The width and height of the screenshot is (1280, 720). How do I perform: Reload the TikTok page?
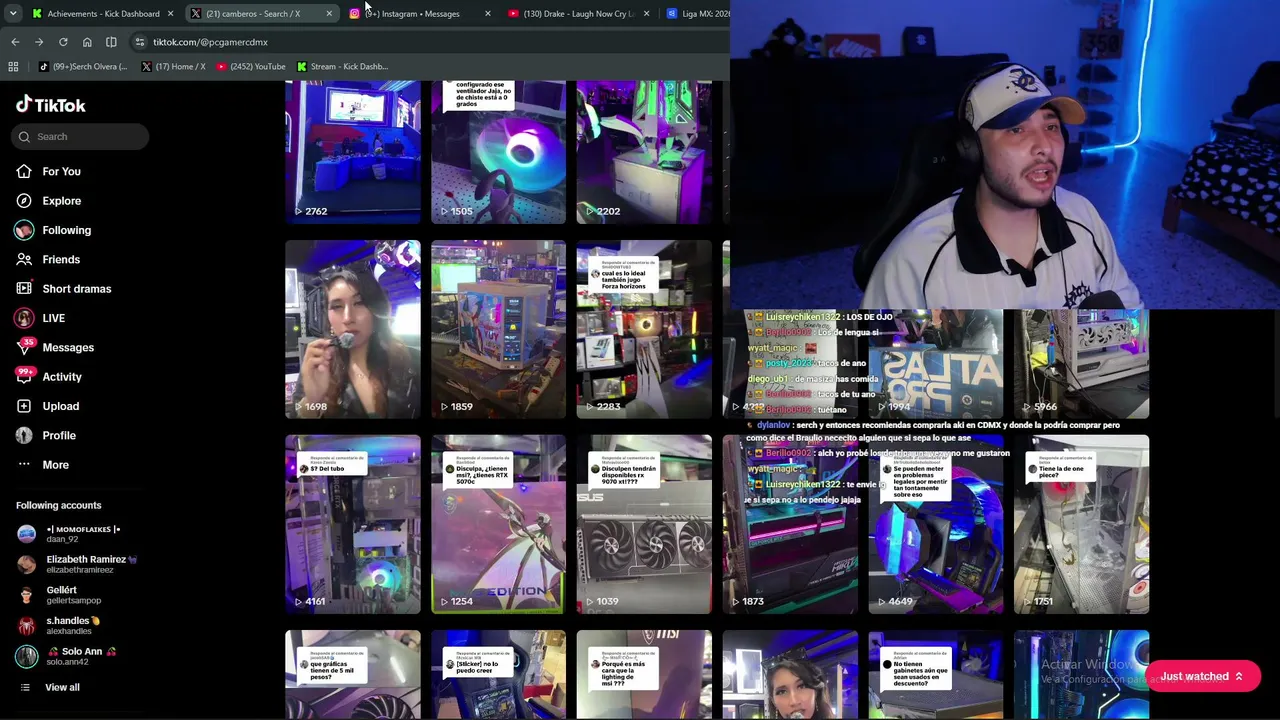click(63, 42)
